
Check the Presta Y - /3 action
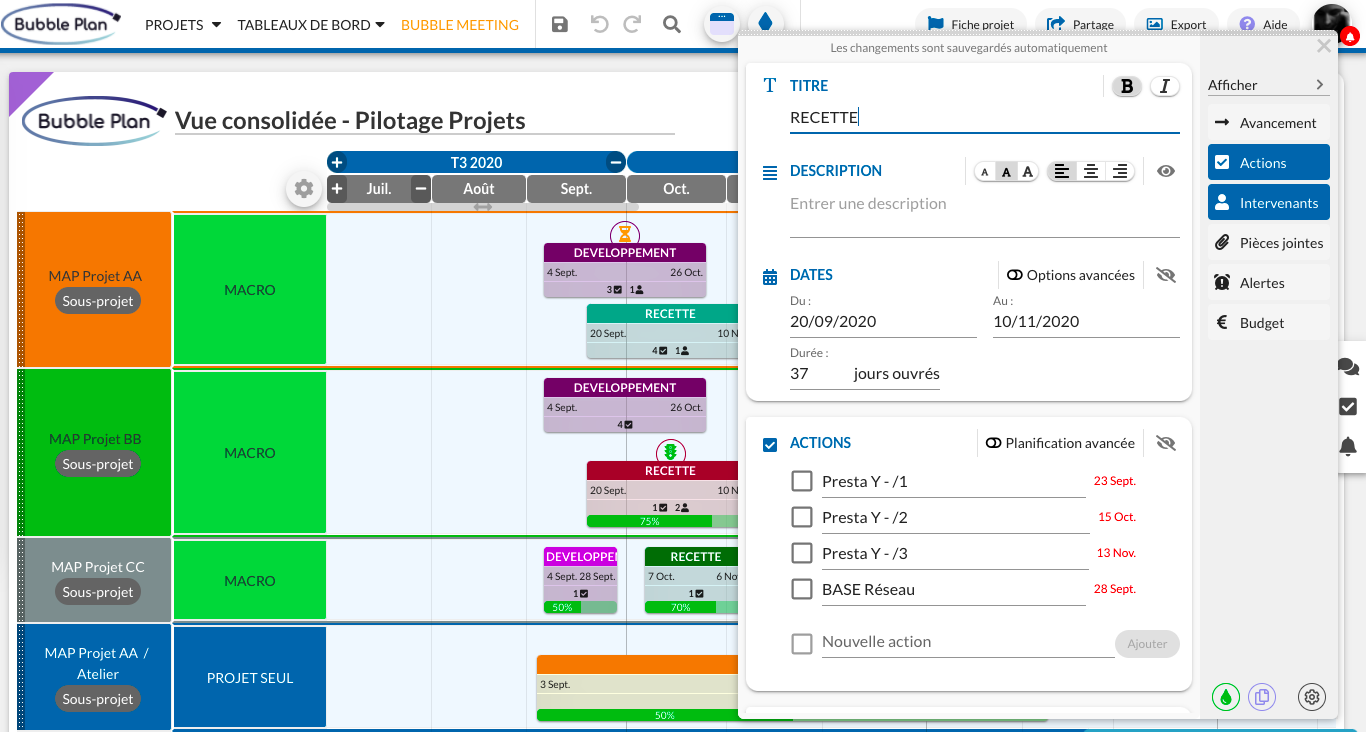(802, 553)
